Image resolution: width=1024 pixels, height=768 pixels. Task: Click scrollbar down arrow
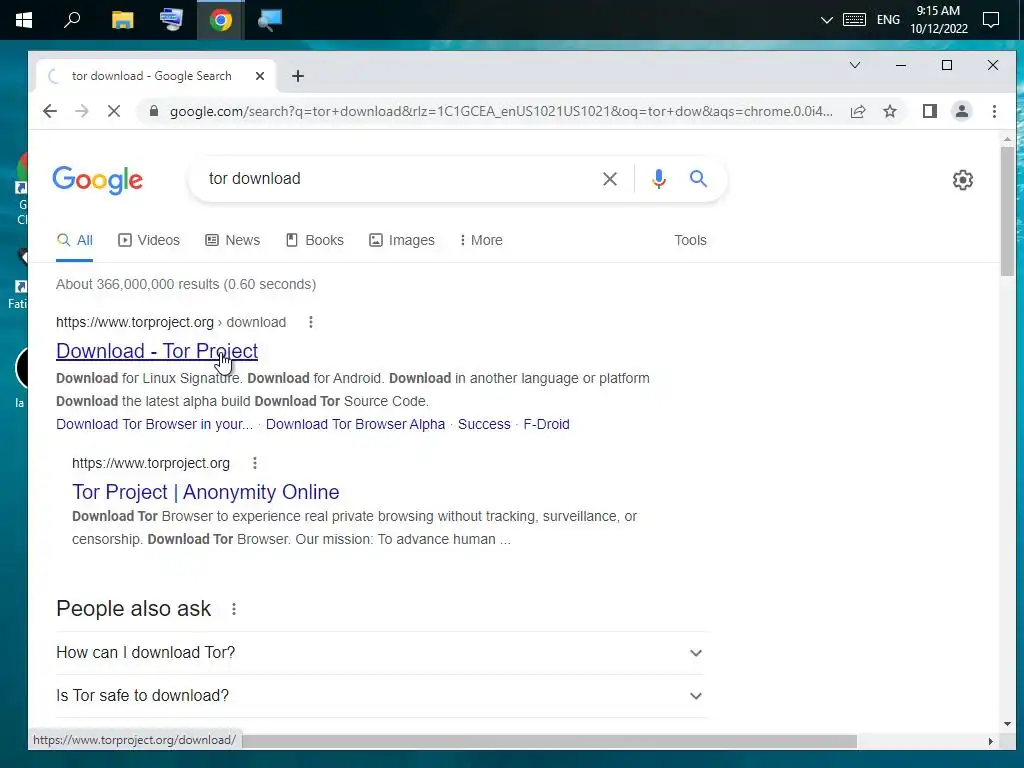tap(1007, 724)
